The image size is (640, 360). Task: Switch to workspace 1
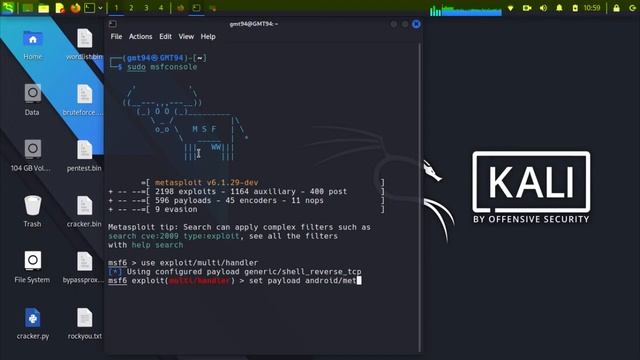coord(116,8)
